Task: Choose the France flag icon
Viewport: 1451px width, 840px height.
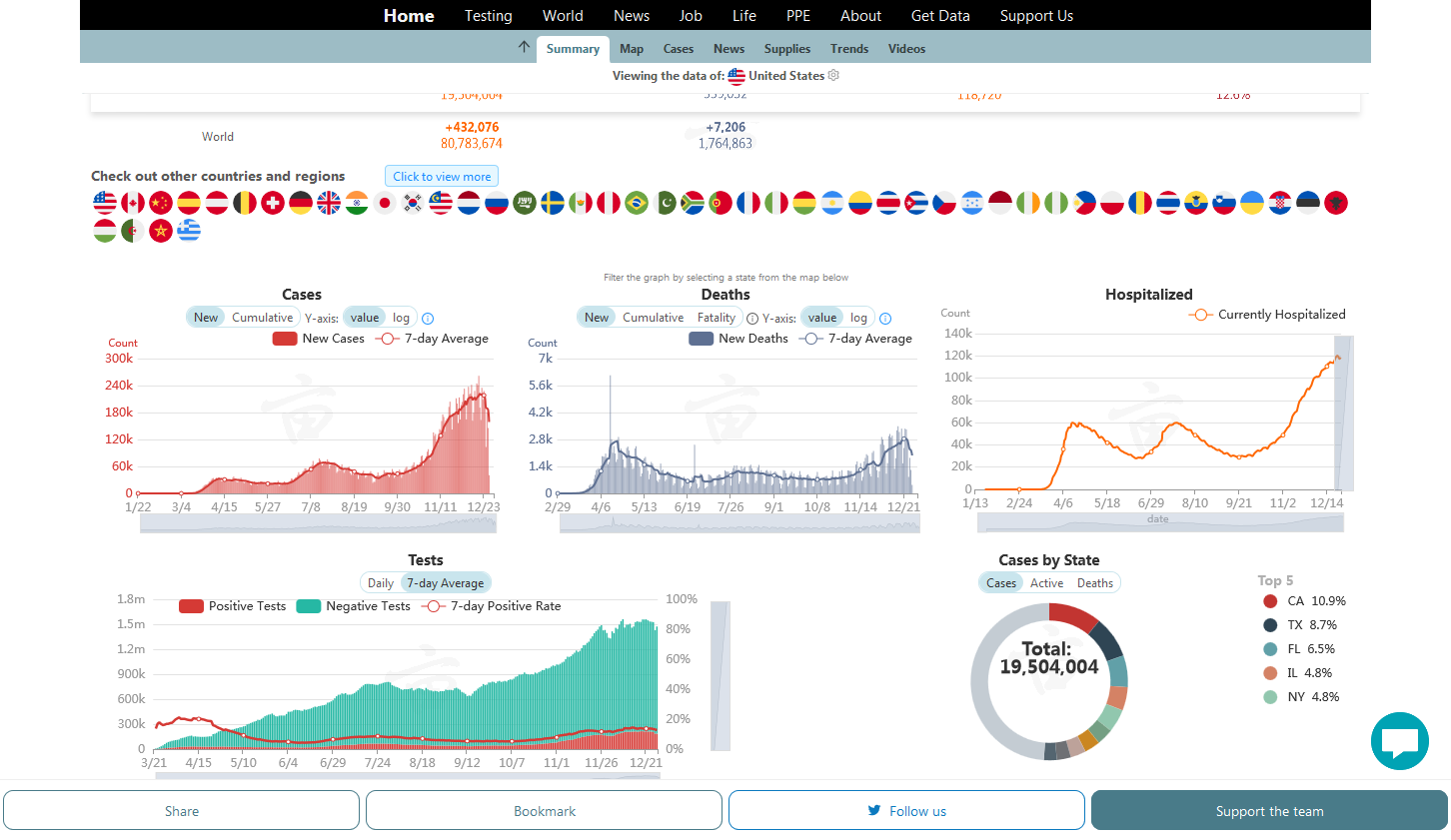Action: tap(748, 203)
